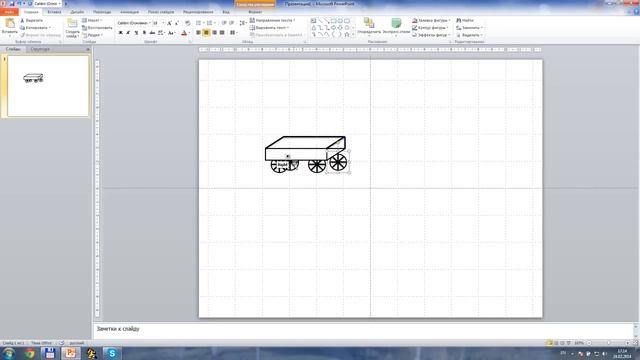
Task: Toggle italic formatting
Action: point(128,33)
